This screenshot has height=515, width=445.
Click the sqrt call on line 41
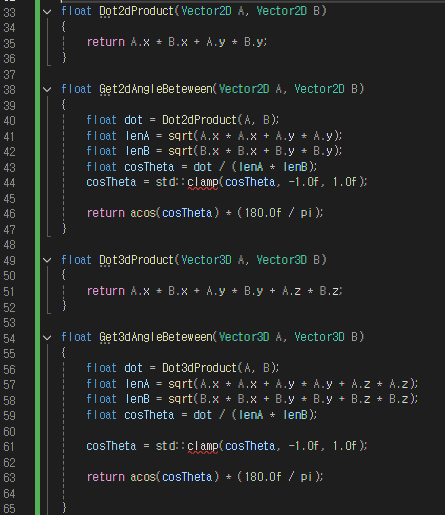click(181, 136)
